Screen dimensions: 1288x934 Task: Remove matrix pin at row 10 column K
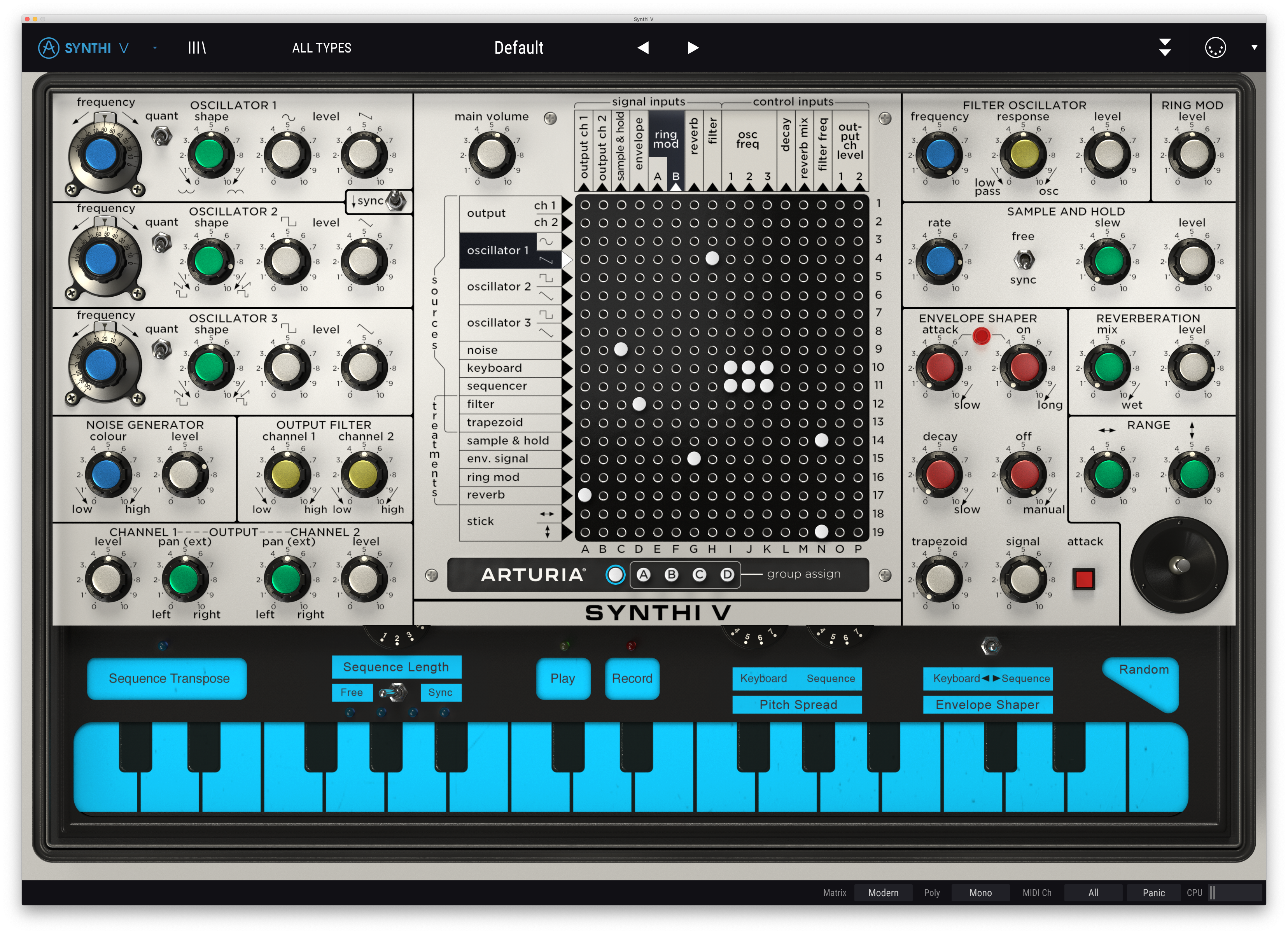pos(766,367)
